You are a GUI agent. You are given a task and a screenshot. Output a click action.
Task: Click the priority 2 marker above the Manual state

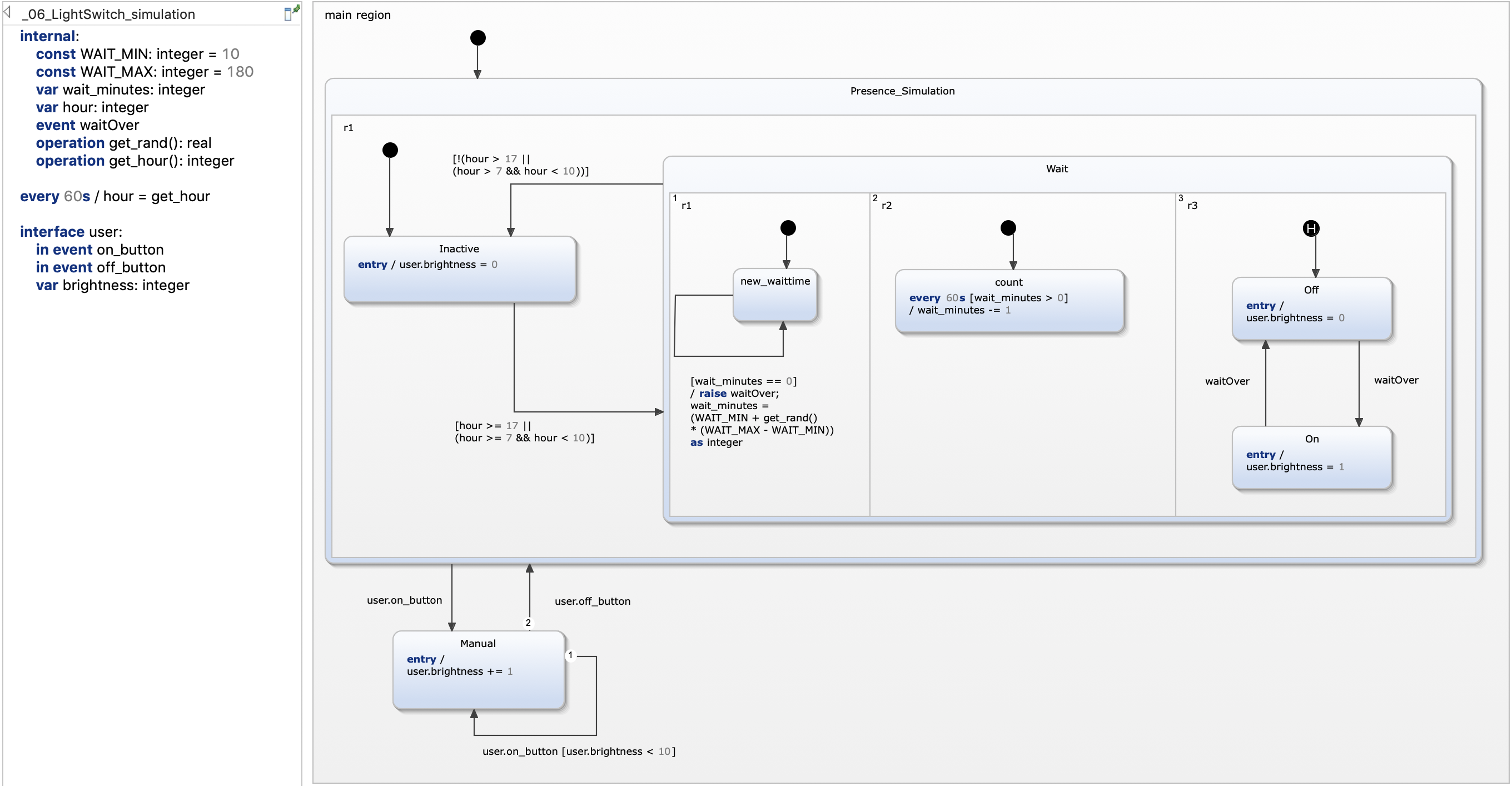pos(528,623)
